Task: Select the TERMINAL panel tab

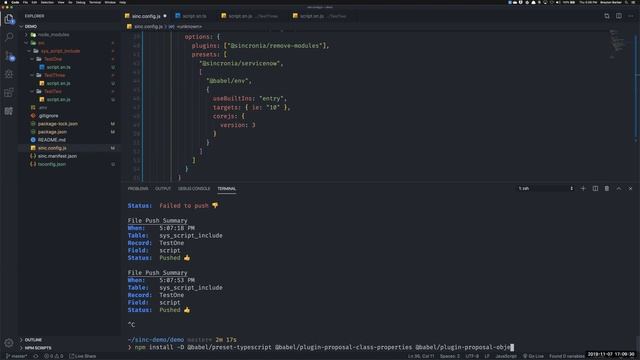Action: (227, 189)
